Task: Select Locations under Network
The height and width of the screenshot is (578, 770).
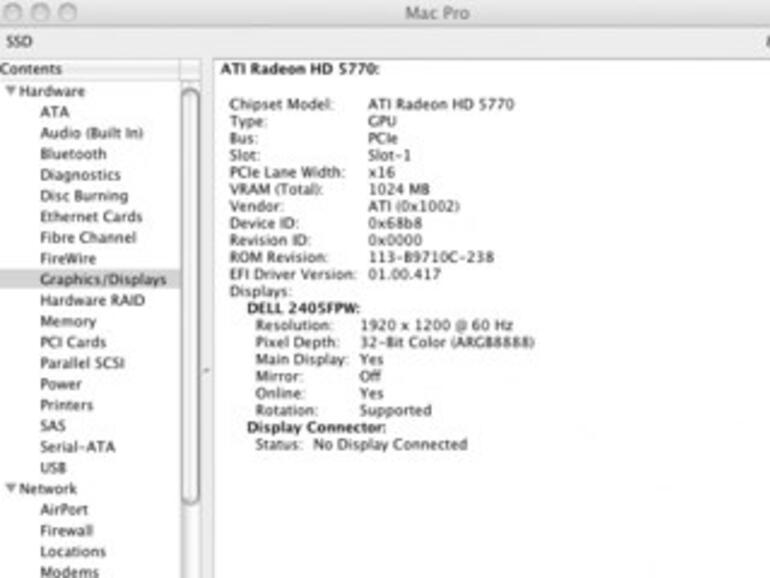Action: tap(73, 551)
